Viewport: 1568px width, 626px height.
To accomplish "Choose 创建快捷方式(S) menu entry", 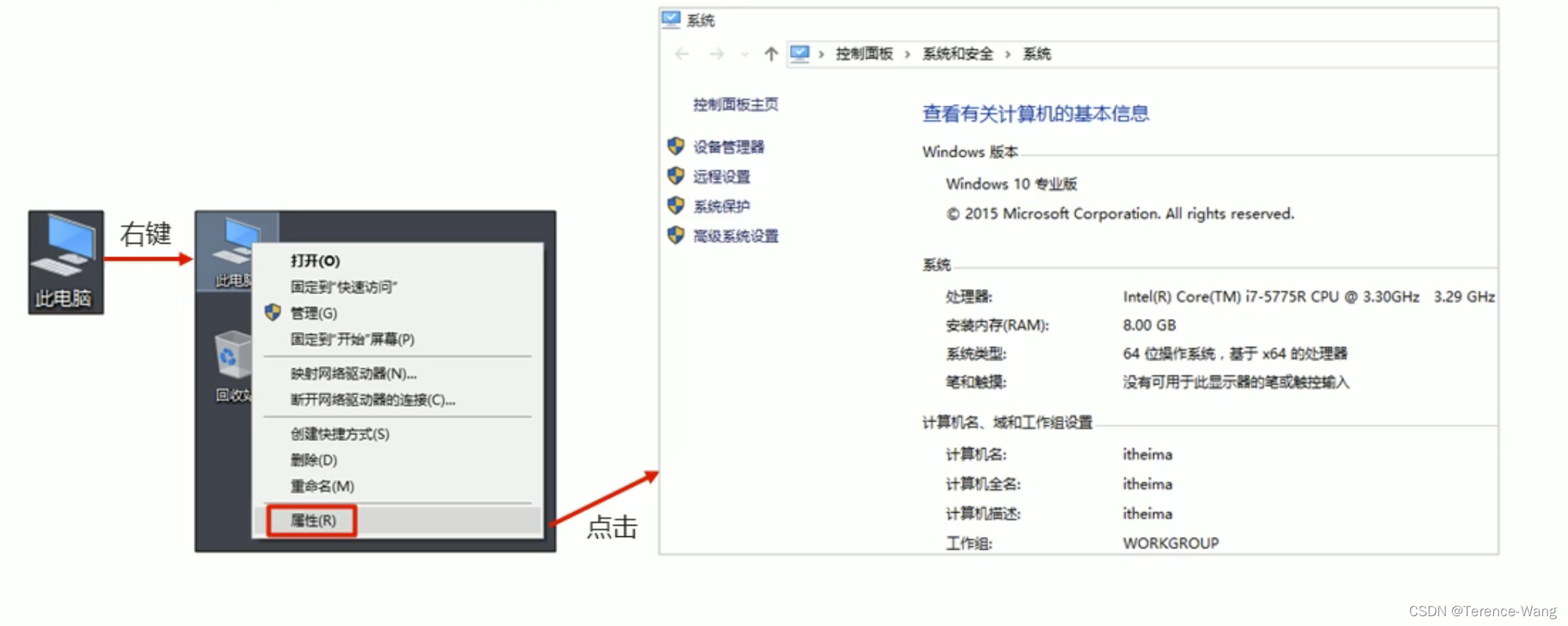I will (x=340, y=434).
